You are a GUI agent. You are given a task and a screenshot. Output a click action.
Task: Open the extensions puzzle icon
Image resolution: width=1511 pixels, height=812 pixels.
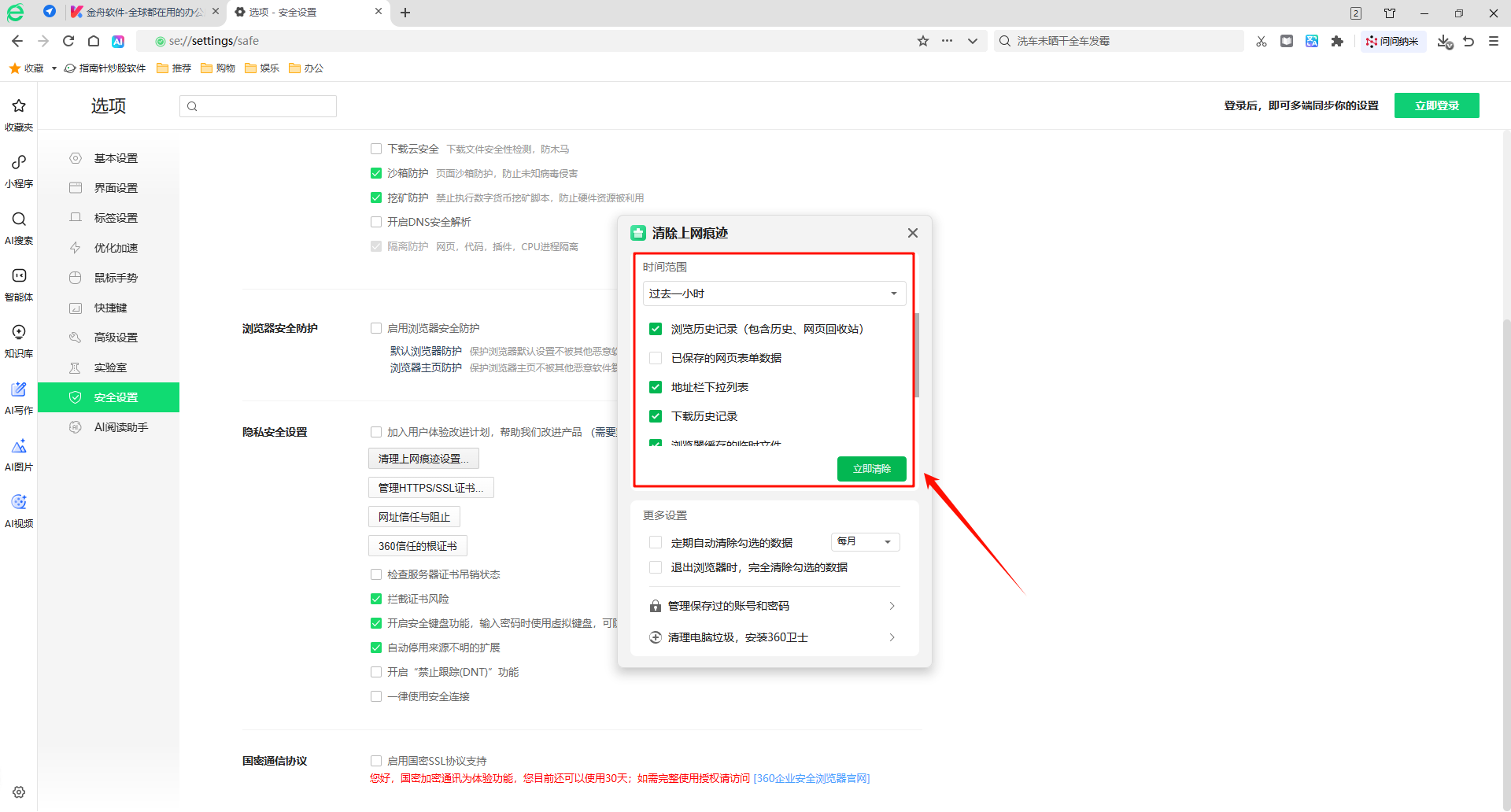tap(1337, 41)
